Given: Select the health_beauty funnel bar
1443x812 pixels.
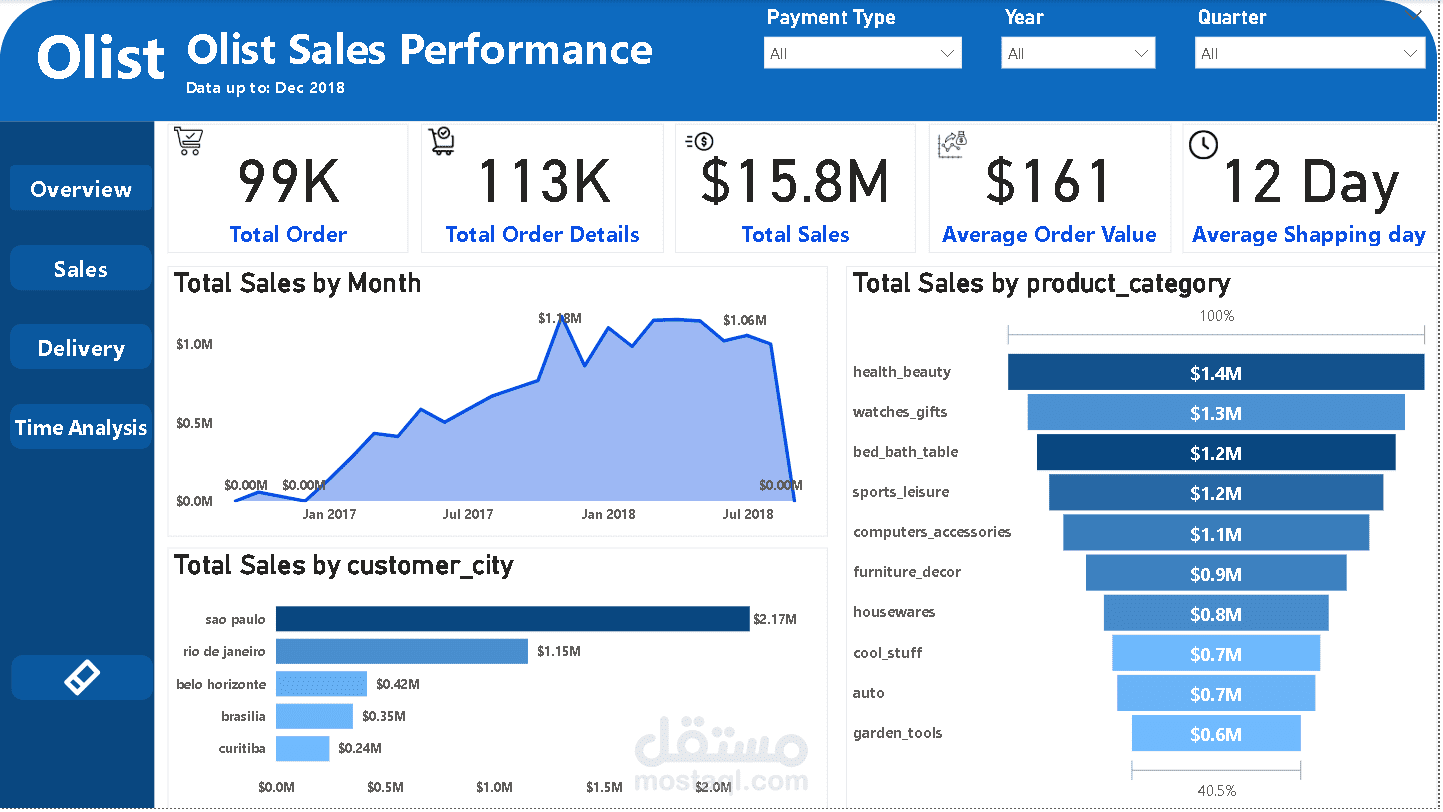Looking at the screenshot, I should click(1215, 373).
